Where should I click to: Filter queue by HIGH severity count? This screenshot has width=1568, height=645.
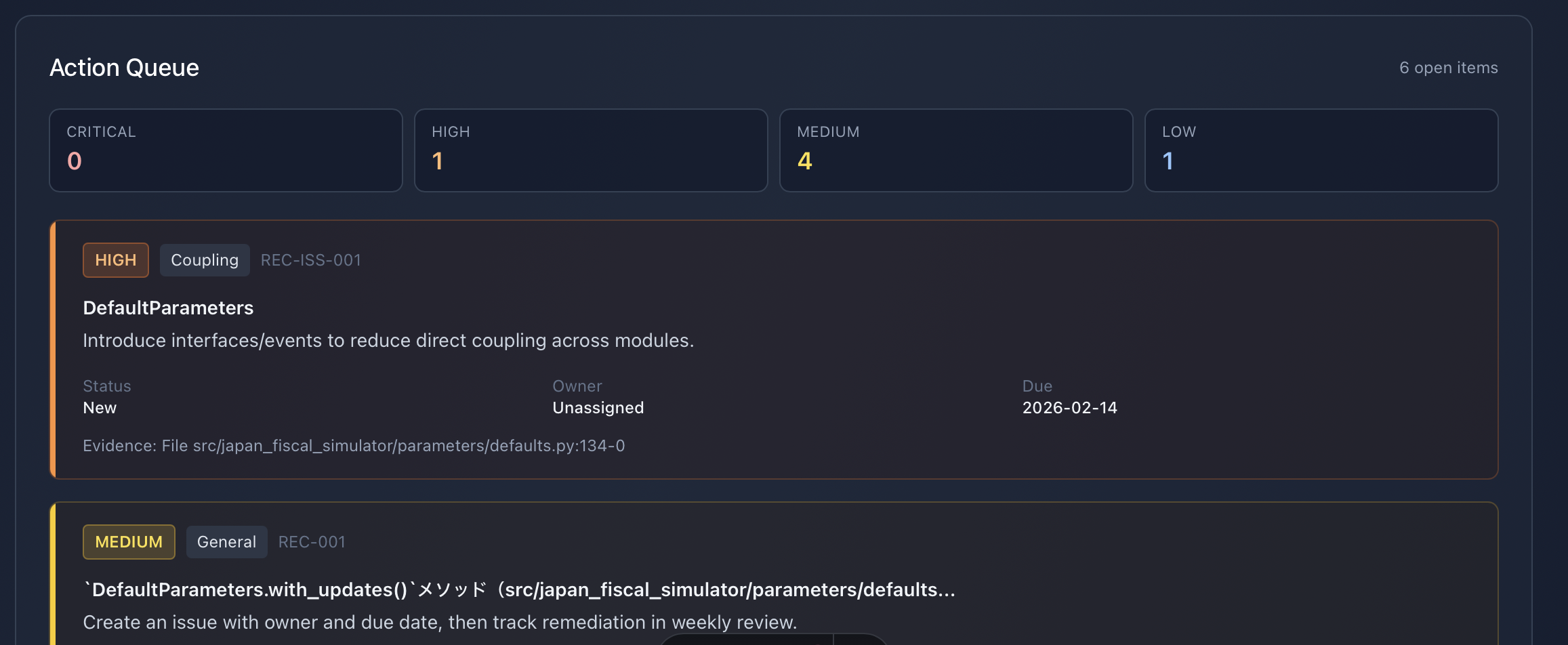(590, 149)
